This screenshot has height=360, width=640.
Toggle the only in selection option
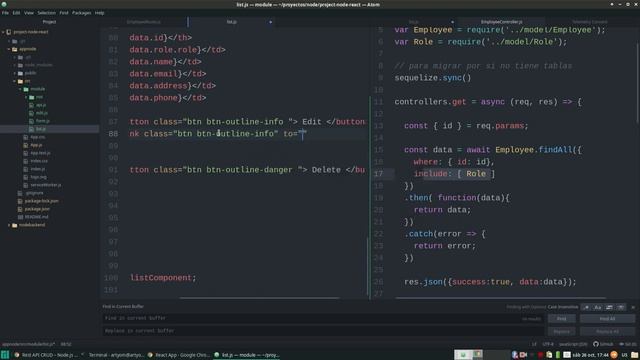[609, 307]
